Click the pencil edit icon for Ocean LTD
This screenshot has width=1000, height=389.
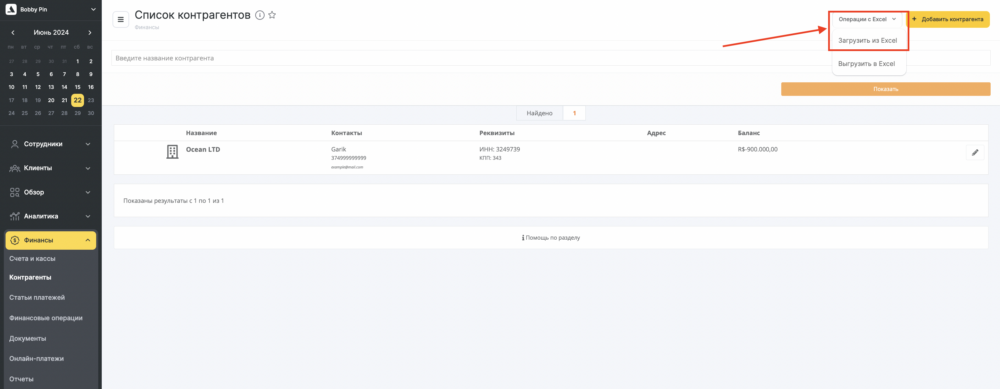point(974,152)
